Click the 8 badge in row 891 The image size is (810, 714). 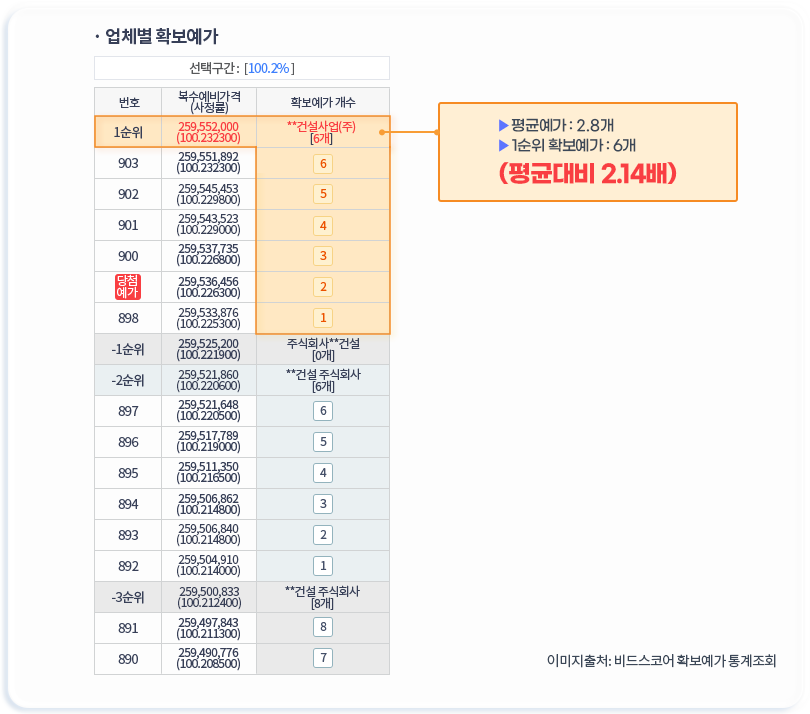[x=323, y=627]
